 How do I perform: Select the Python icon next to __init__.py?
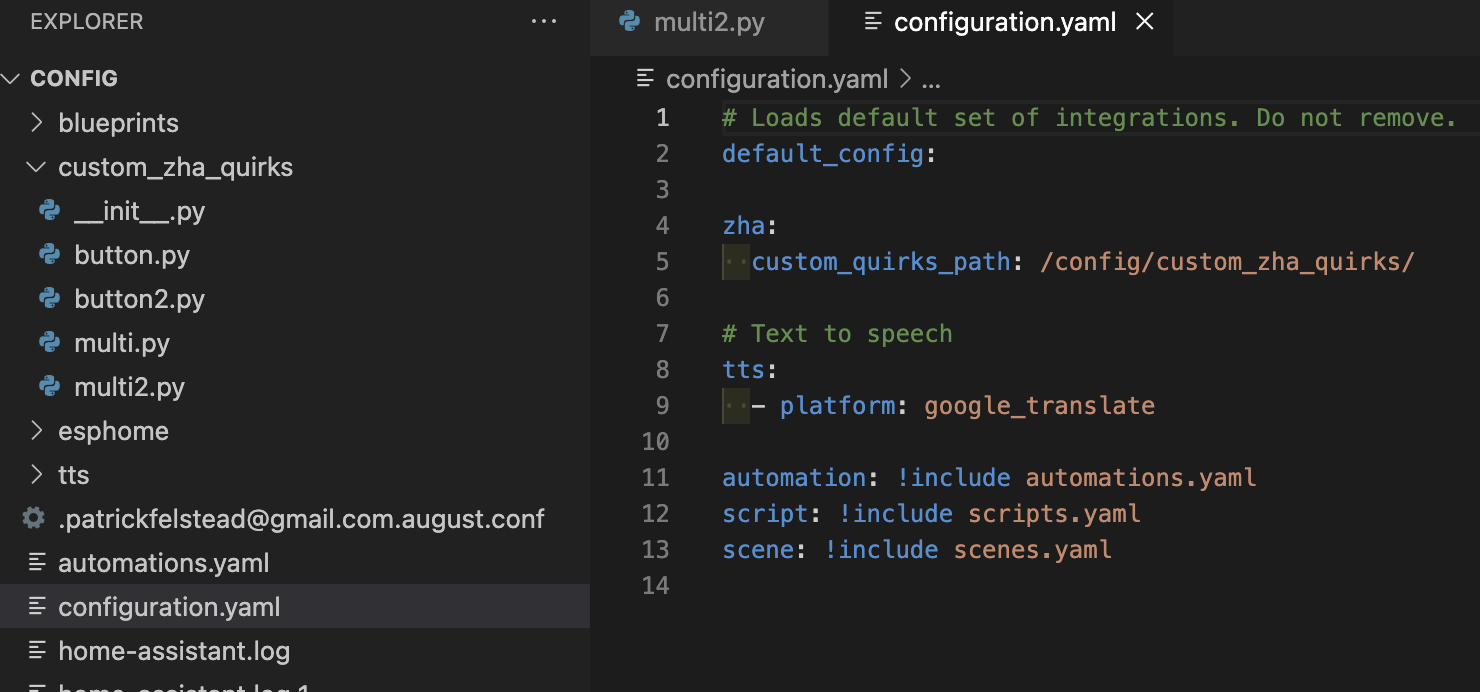pyautogui.click(x=50, y=211)
